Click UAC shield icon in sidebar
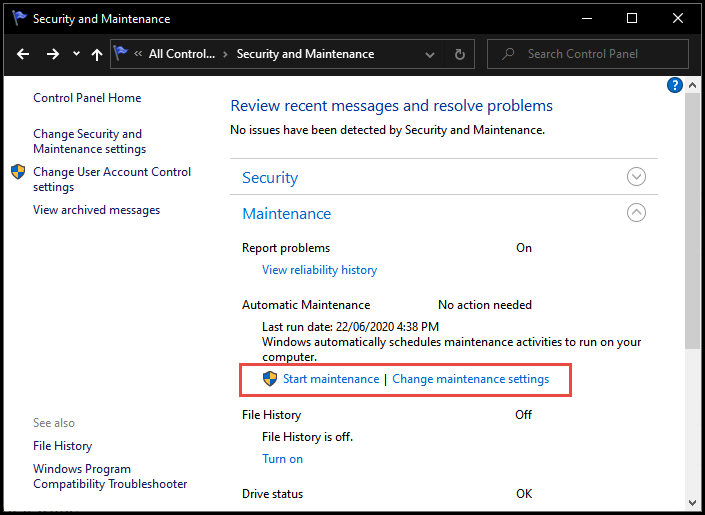705x515 pixels. tap(18, 172)
